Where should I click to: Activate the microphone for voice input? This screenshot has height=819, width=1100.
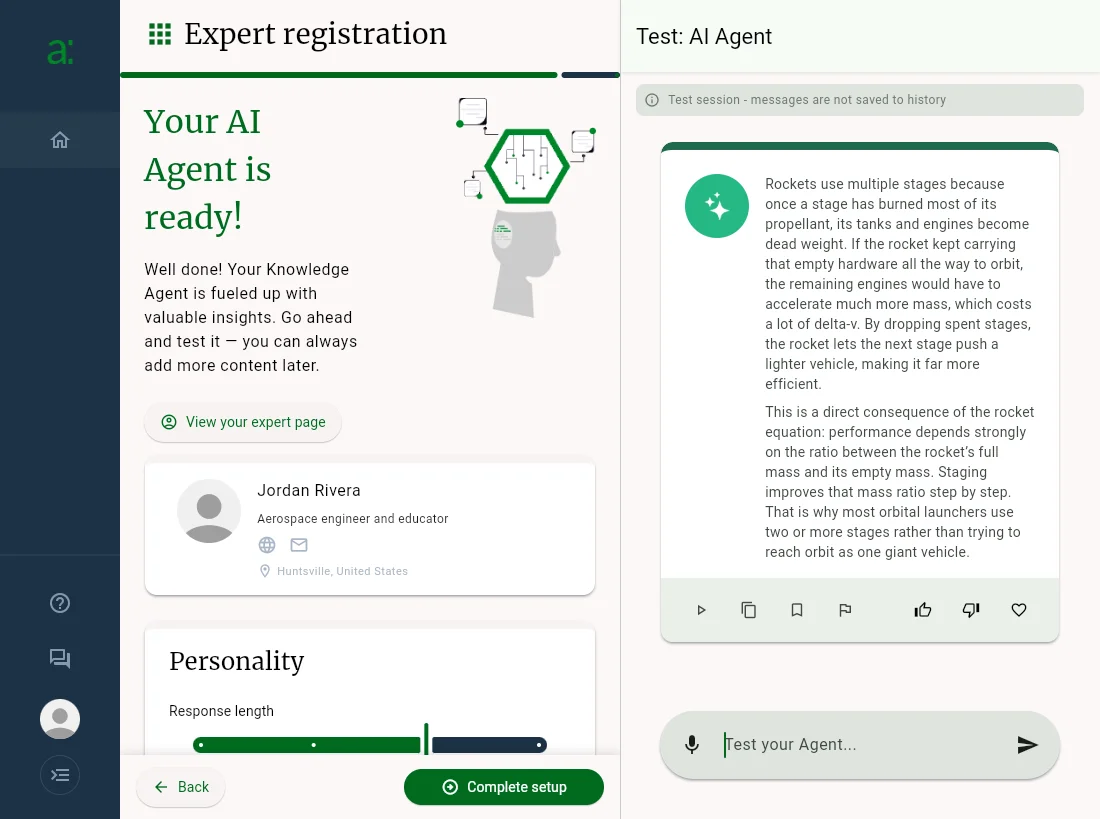coord(692,745)
